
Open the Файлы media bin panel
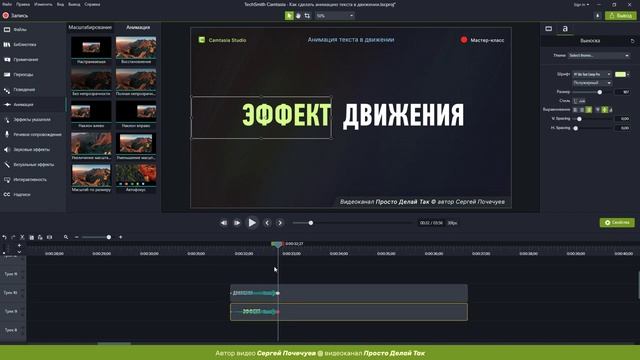pyautogui.click(x=33, y=30)
